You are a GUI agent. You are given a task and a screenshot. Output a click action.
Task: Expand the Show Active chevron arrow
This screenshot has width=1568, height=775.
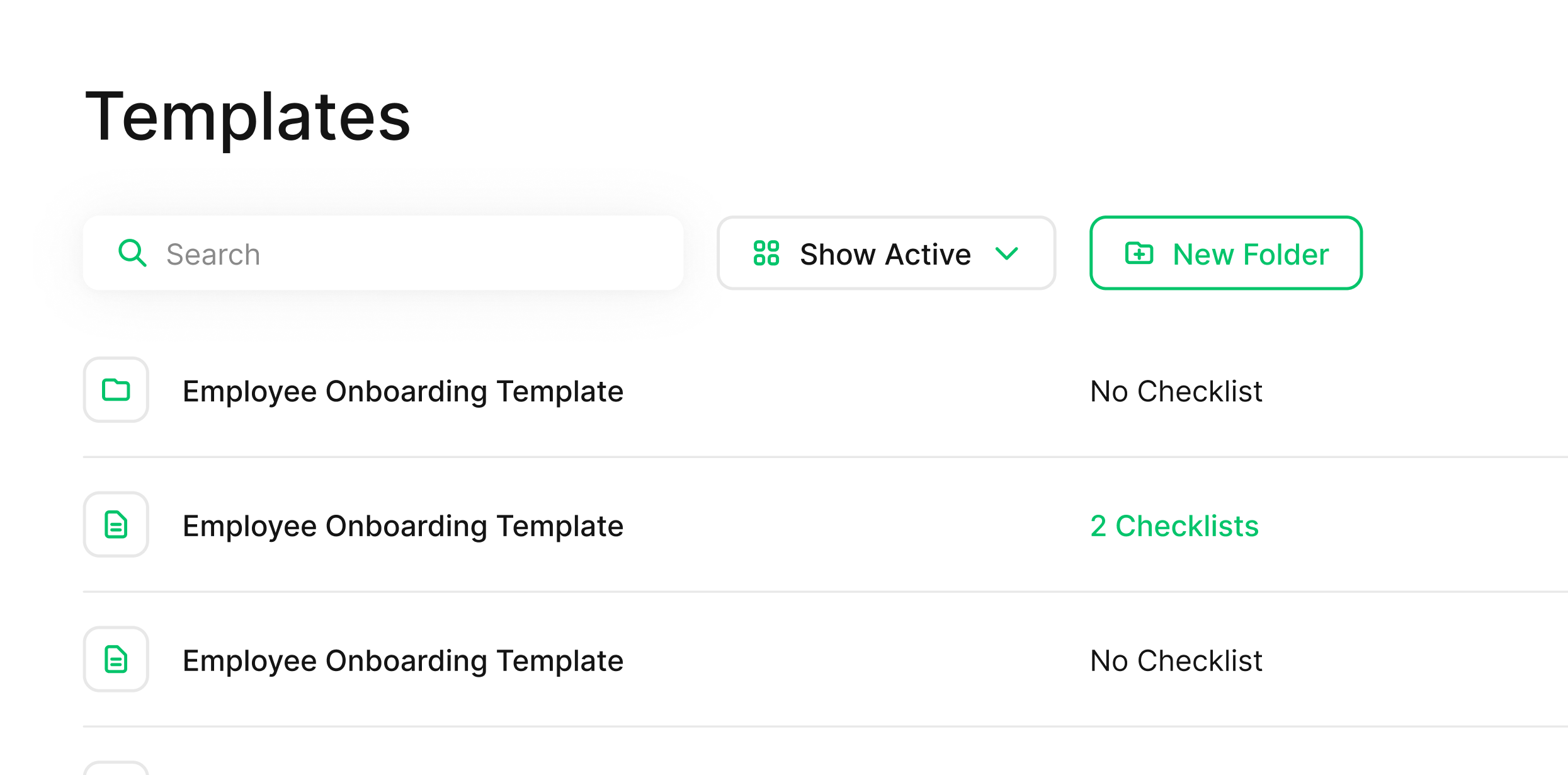click(x=1006, y=253)
